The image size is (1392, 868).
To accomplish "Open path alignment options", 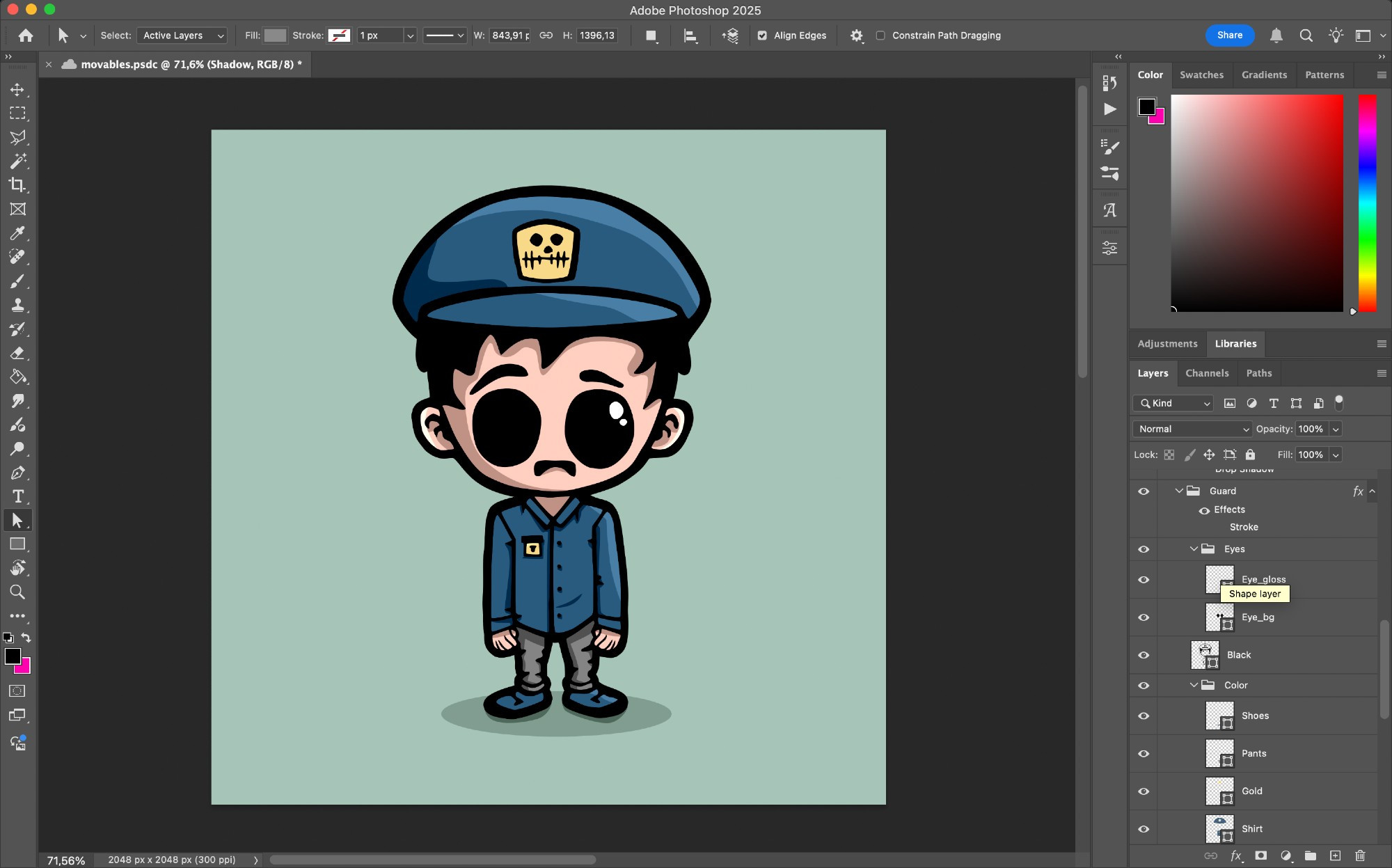I will pos(690,35).
